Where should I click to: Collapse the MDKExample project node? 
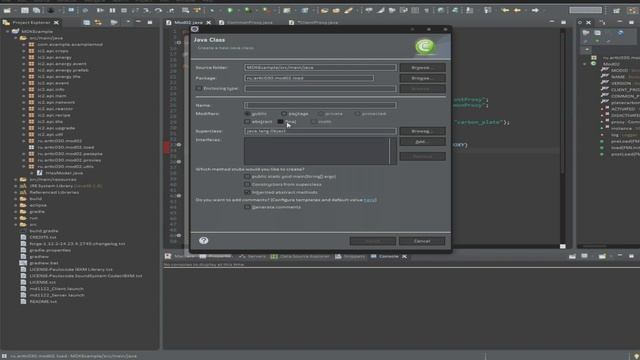pos(8,31)
